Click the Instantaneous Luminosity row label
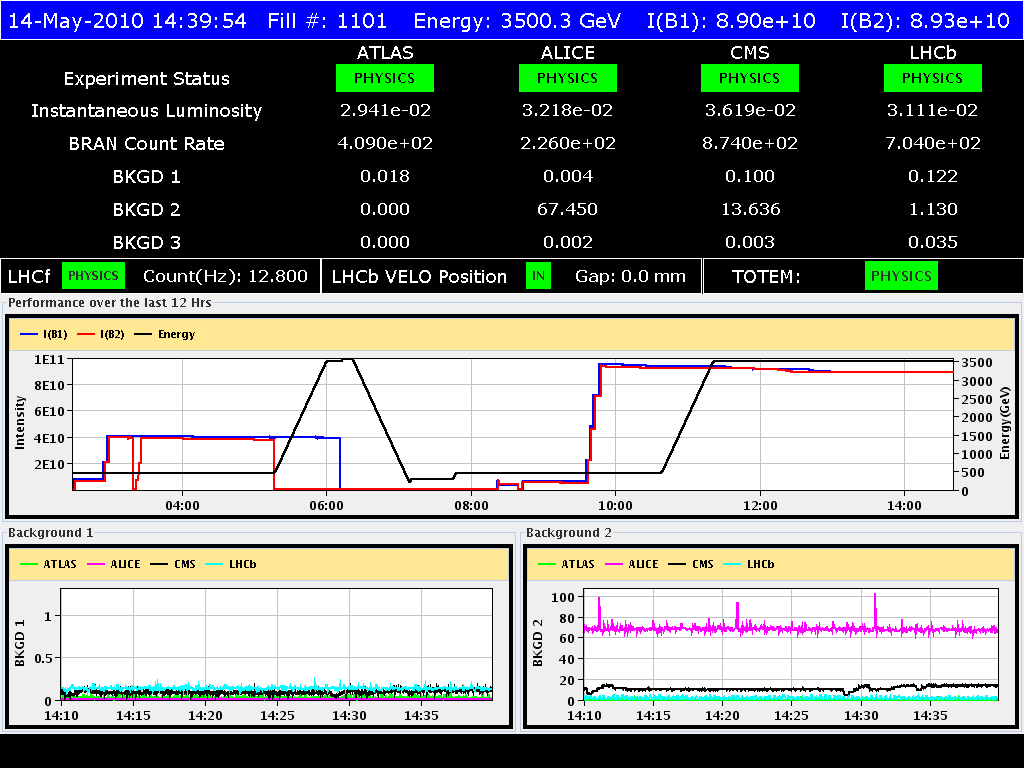The width and height of the screenshot is (1024, 768). click(146, 111)
